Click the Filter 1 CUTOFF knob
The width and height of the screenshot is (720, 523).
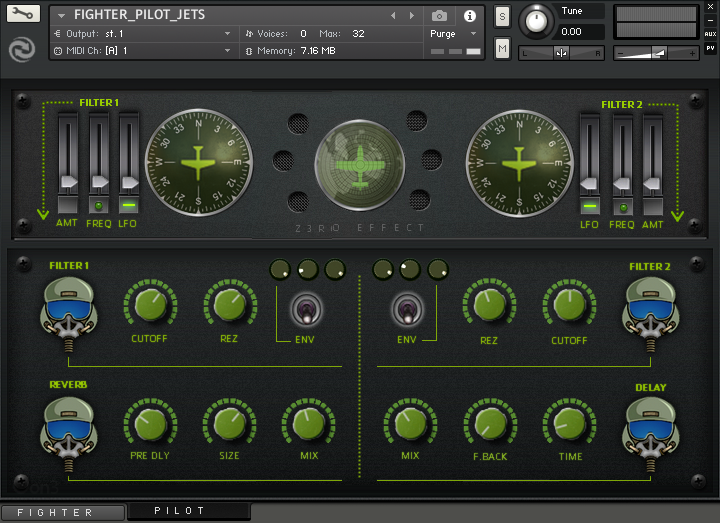point(150,305)
